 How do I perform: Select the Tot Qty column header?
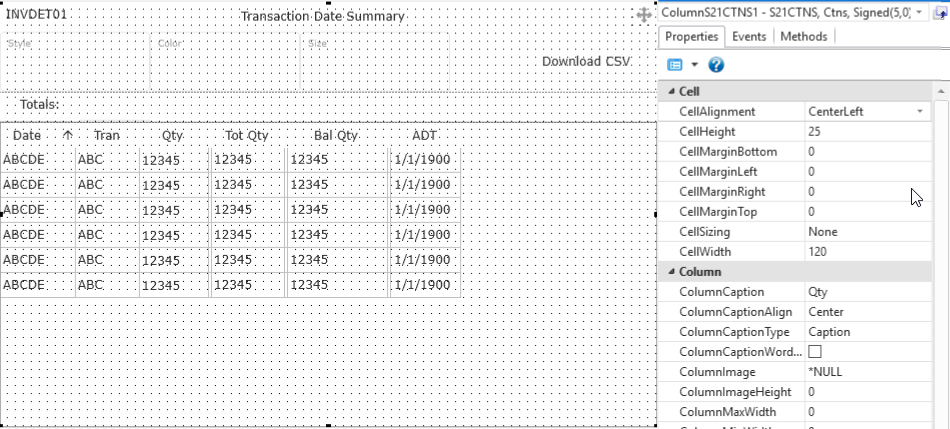pos(247,135)
